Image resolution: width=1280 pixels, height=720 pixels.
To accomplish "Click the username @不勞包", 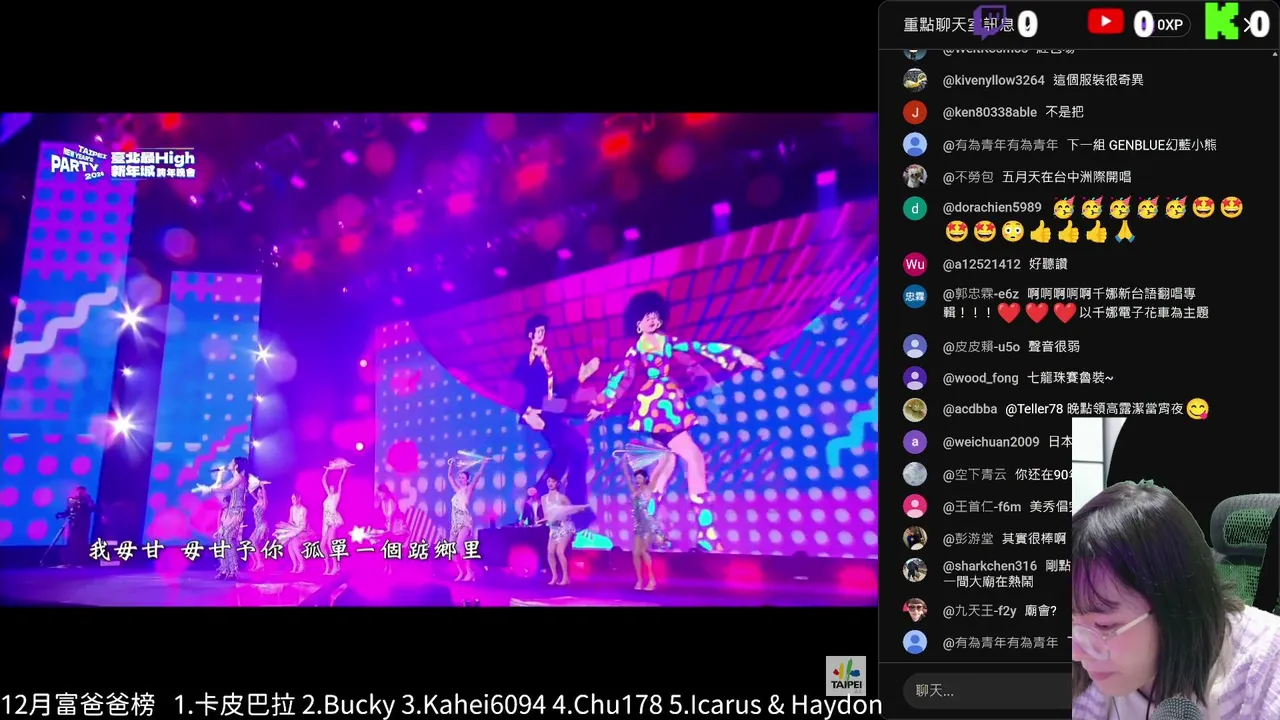I will tap(968, 177).
